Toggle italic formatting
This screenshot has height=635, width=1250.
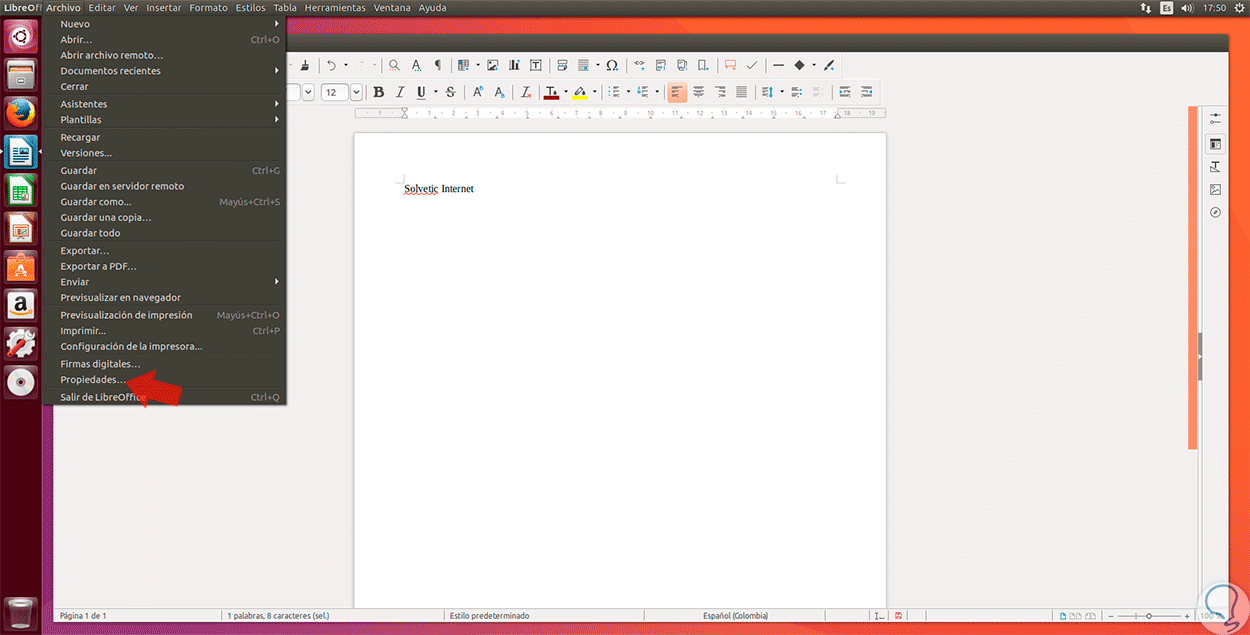[400, 92]
